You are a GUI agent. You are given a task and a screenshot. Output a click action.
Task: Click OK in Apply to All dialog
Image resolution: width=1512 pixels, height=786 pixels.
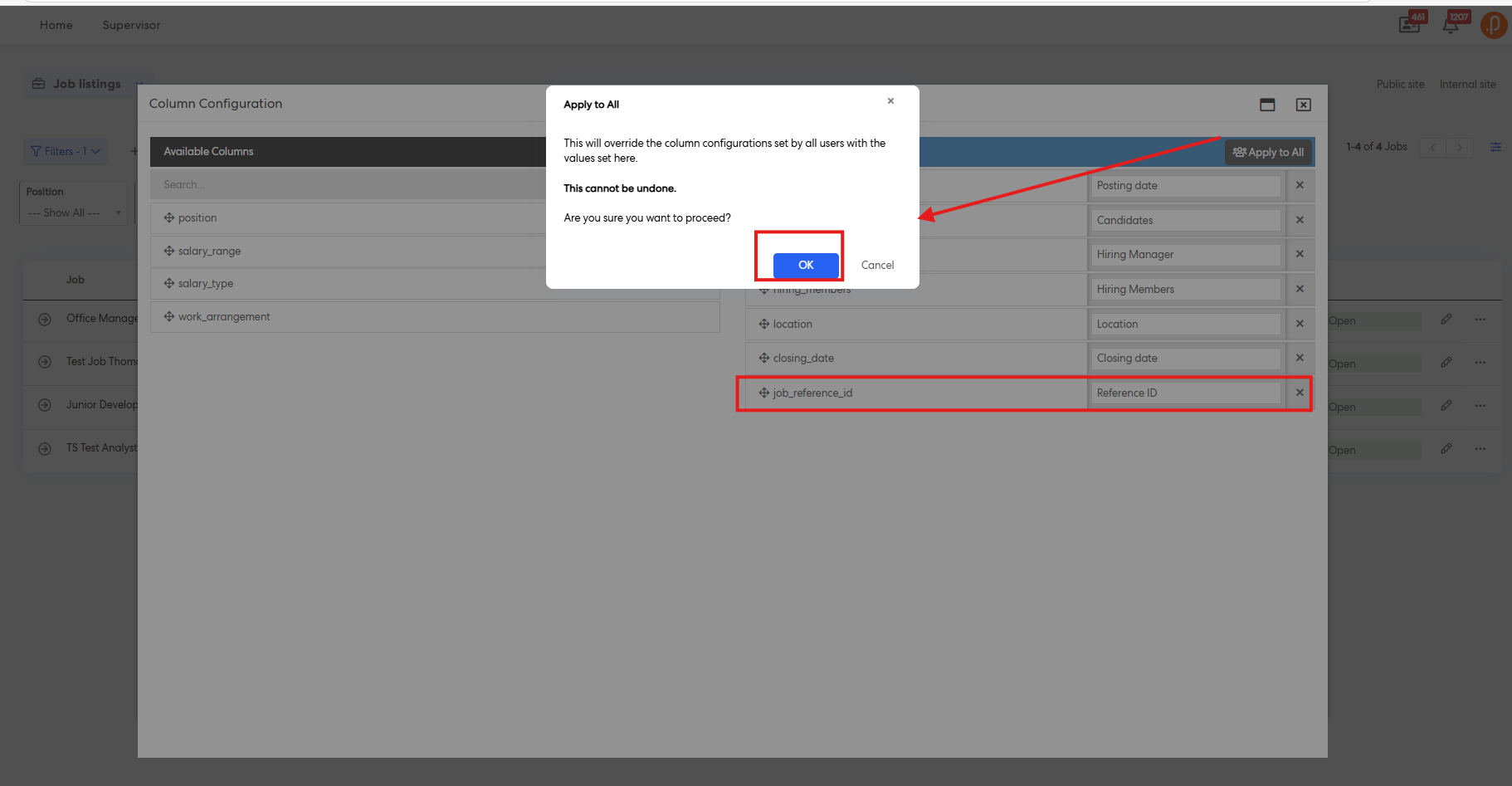tap(805, 266)
